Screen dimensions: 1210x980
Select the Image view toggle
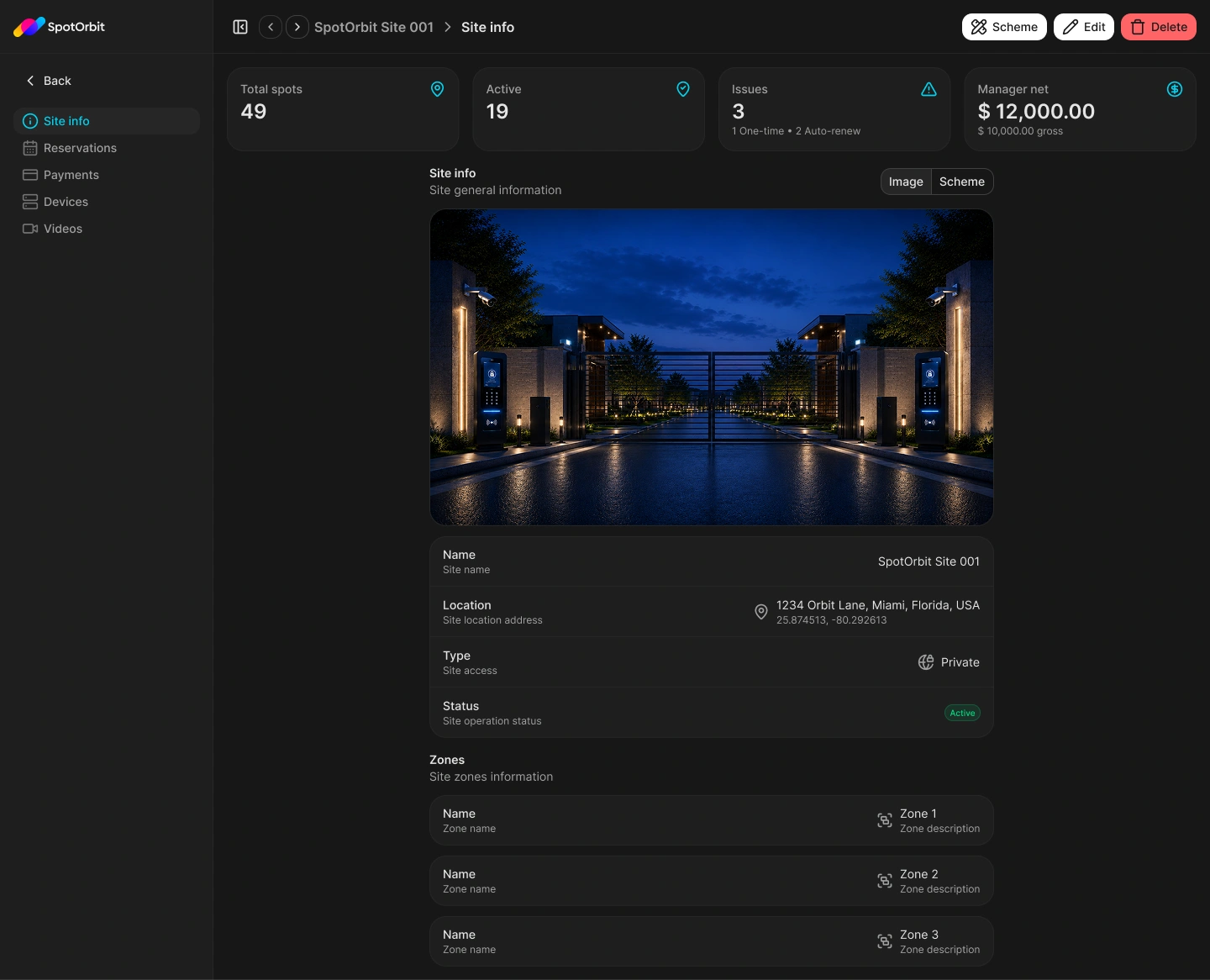pyautogui.click(x=906, y=182)
